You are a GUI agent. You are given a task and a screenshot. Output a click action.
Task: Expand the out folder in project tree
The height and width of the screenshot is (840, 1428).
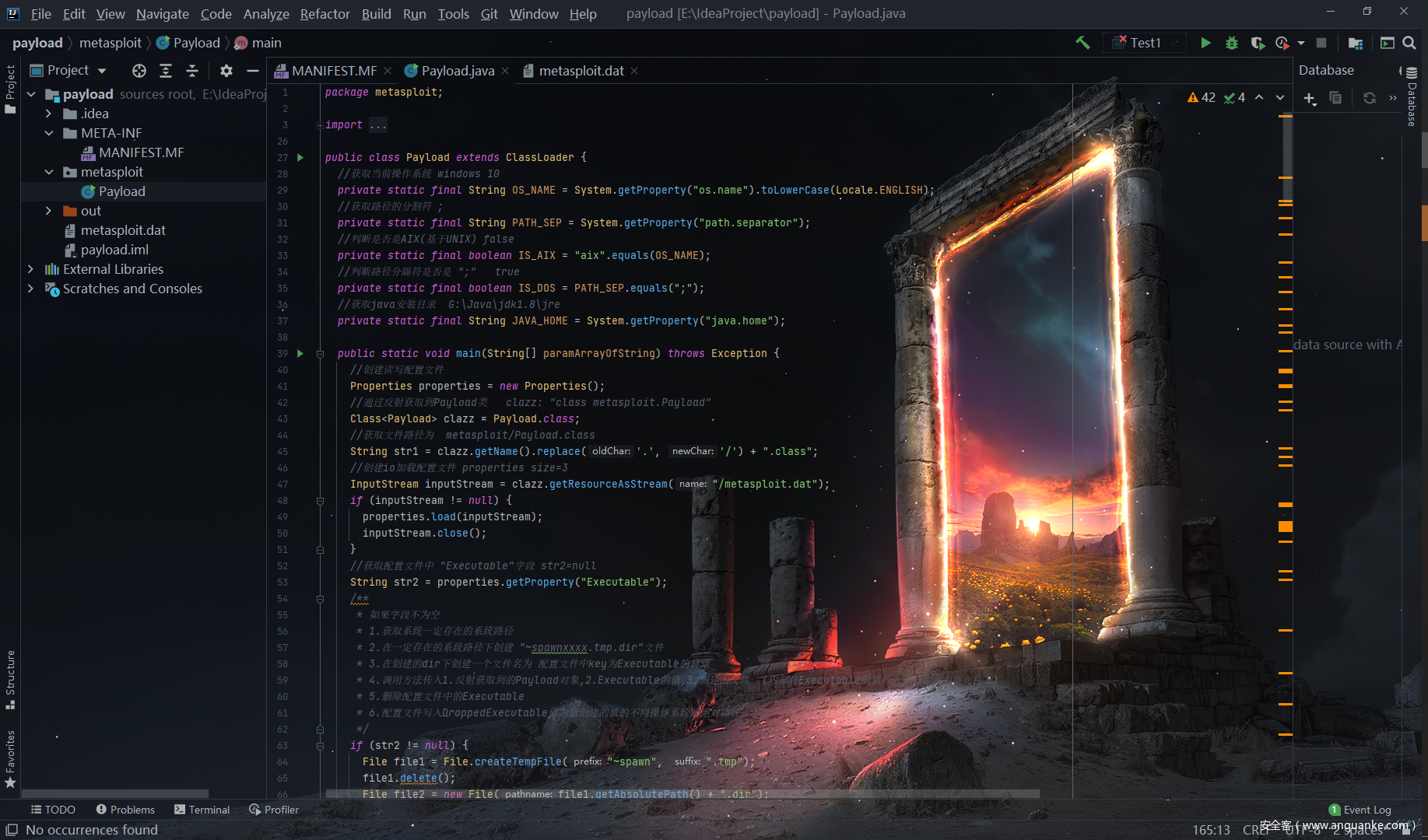pyautogui.click(x=48, y=211)
